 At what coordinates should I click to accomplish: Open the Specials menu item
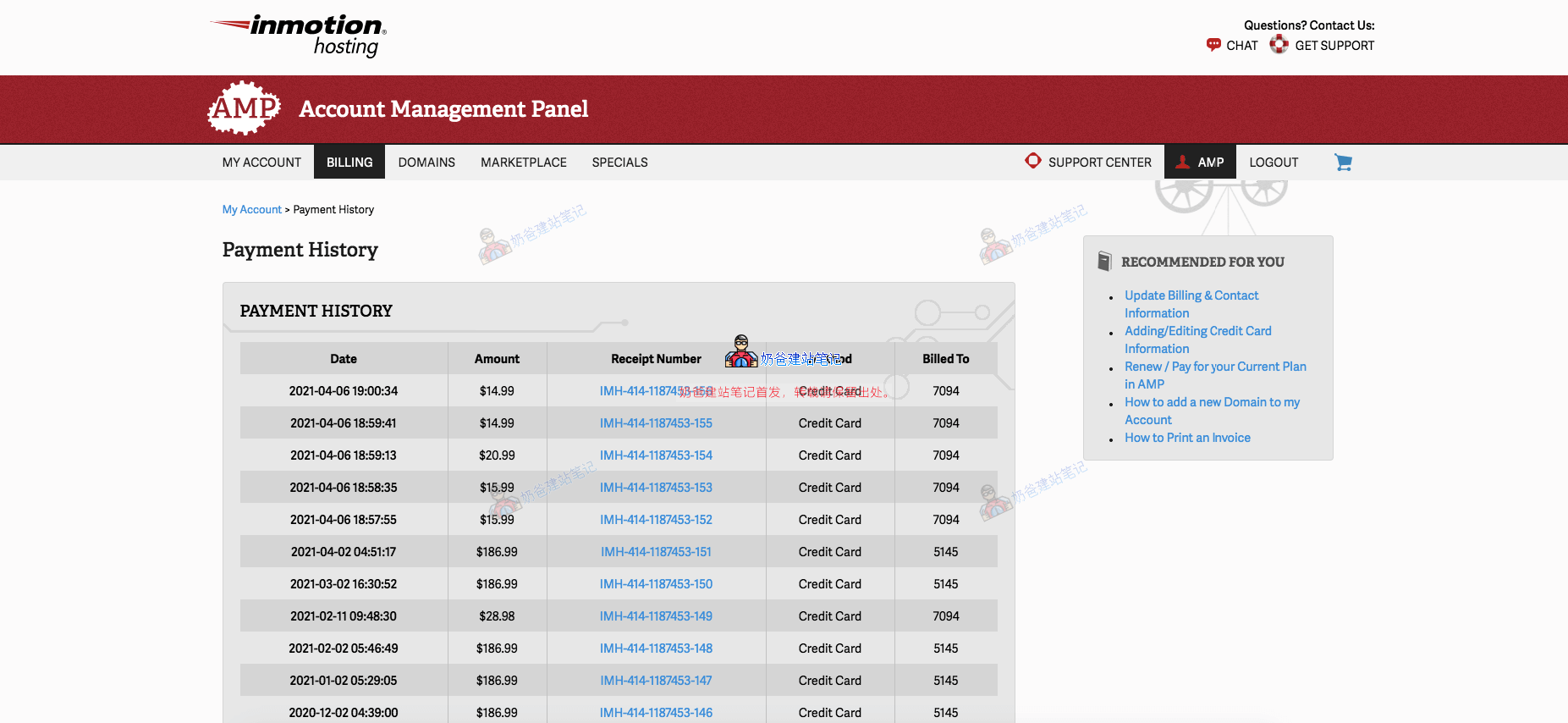pyautogui.click(x=619, y=163)
